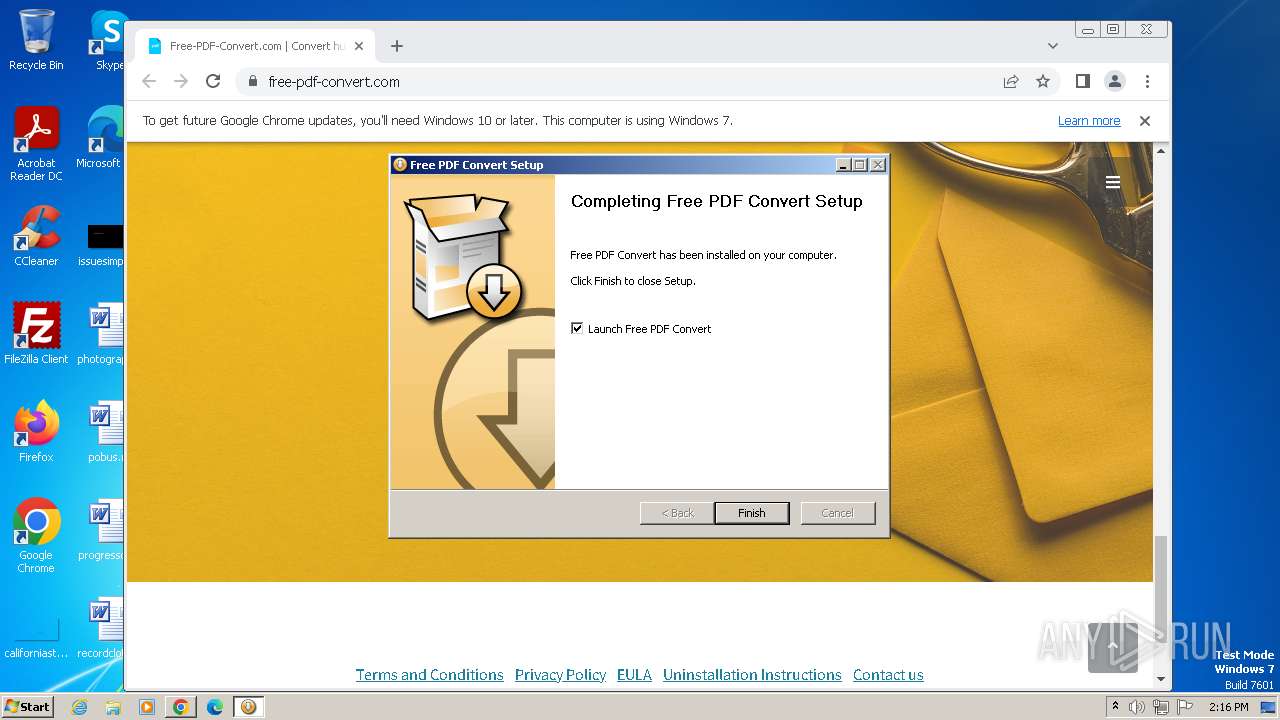This screenshot has width=1280, height=720.
Task: Open photograp Word document on desktop
Action: pyautogui.click(x=102, y=334)
